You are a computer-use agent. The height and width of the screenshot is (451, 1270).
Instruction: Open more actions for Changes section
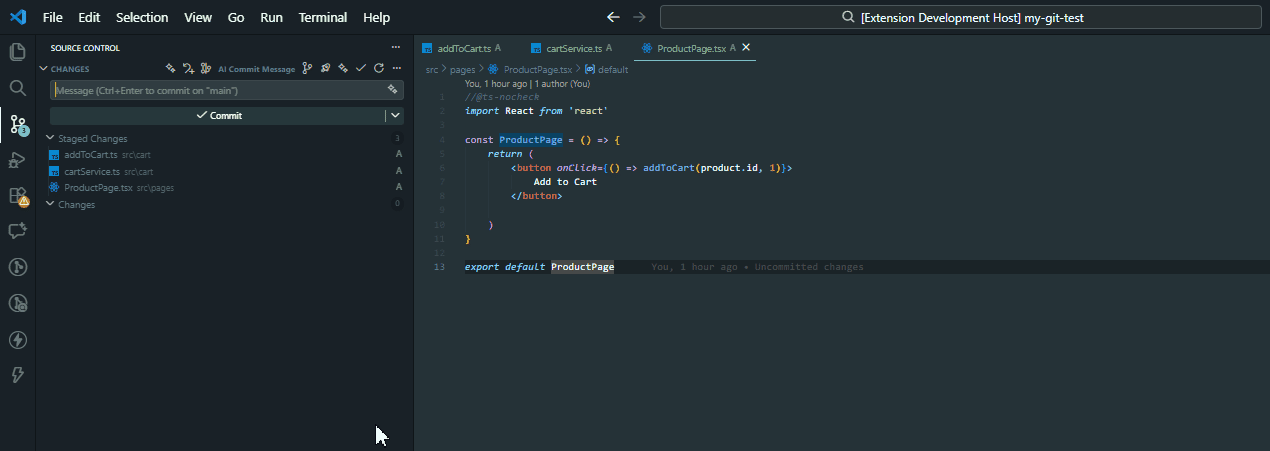(396, 69)
